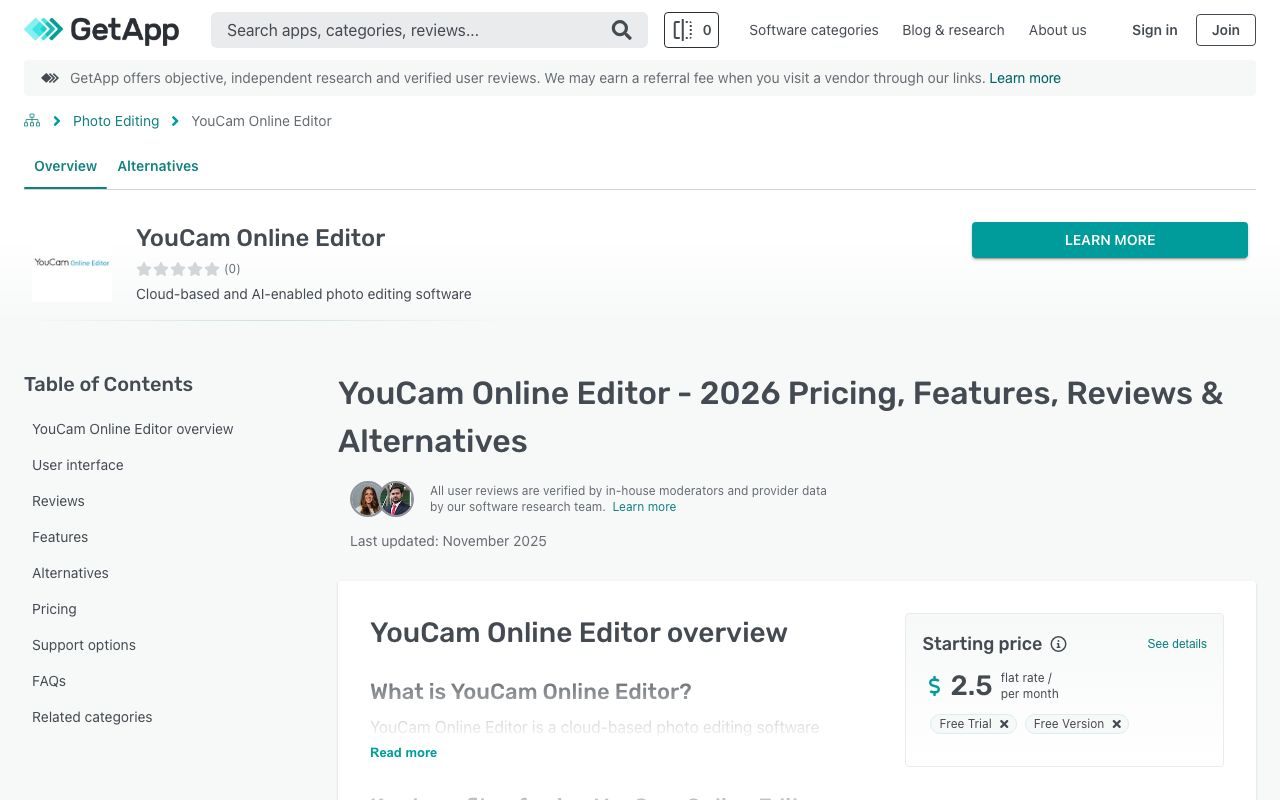Open the compare apps counter button

[691, 30]
